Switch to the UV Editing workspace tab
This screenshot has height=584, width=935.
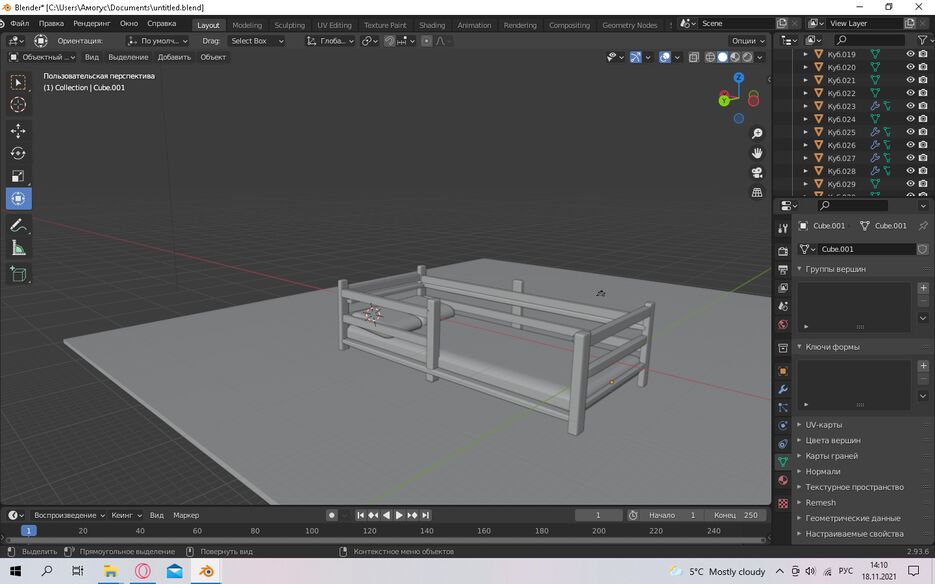click(334, 25)
